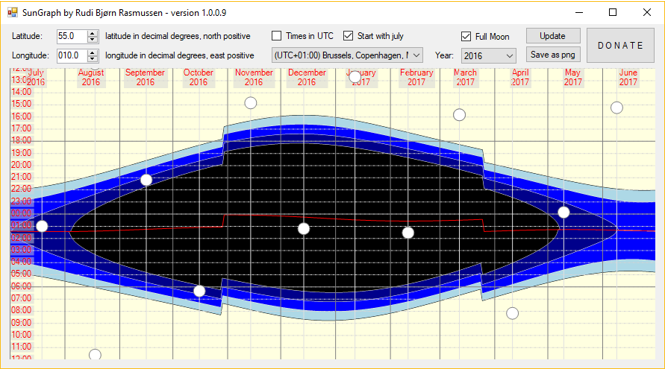Click the Save as png button
The image size is (667, 371).
tap(553, 55)
